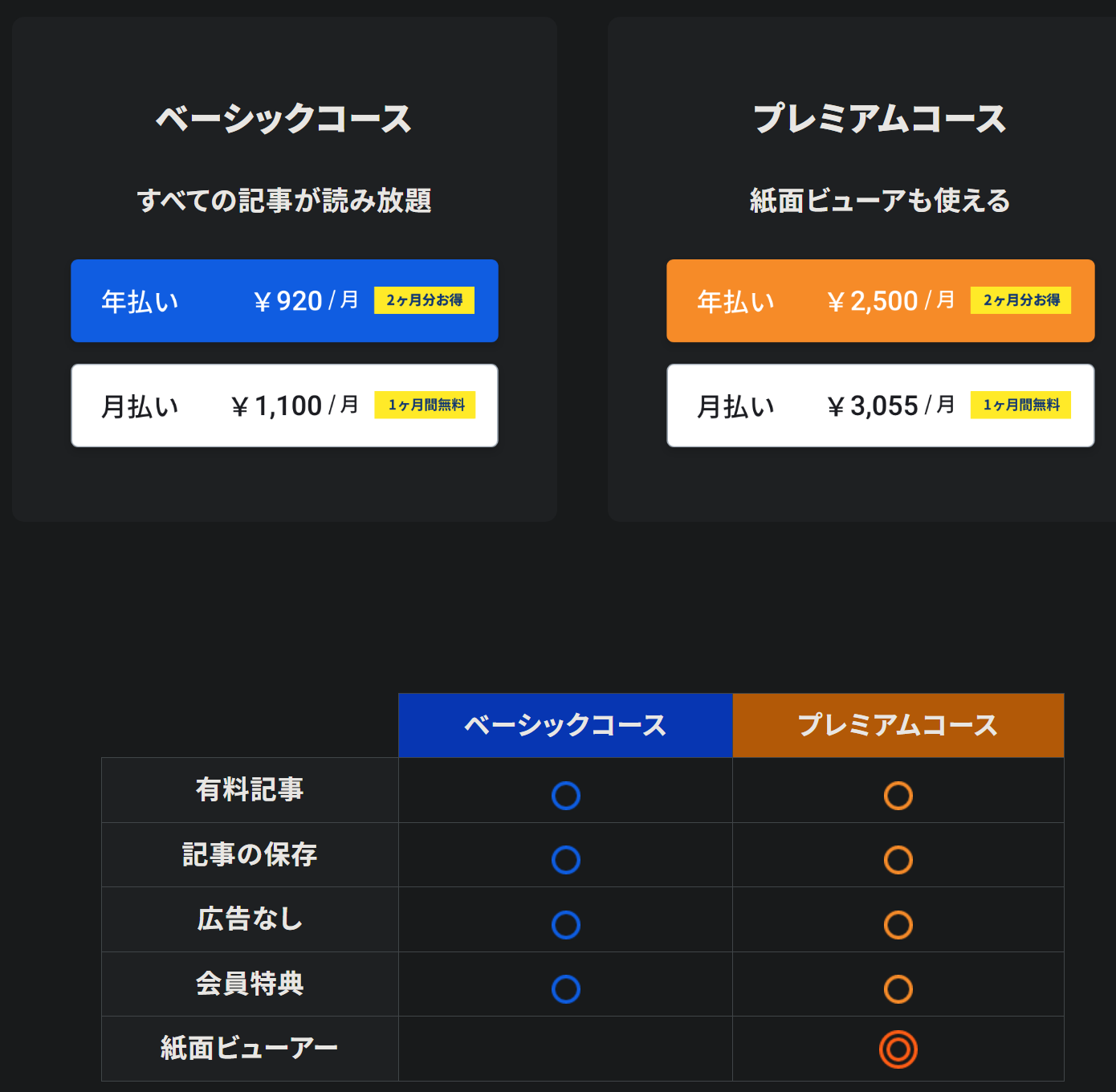Click プレミアムコース comparison table header
This screenshot has width=1116, height=1092.
898,725
